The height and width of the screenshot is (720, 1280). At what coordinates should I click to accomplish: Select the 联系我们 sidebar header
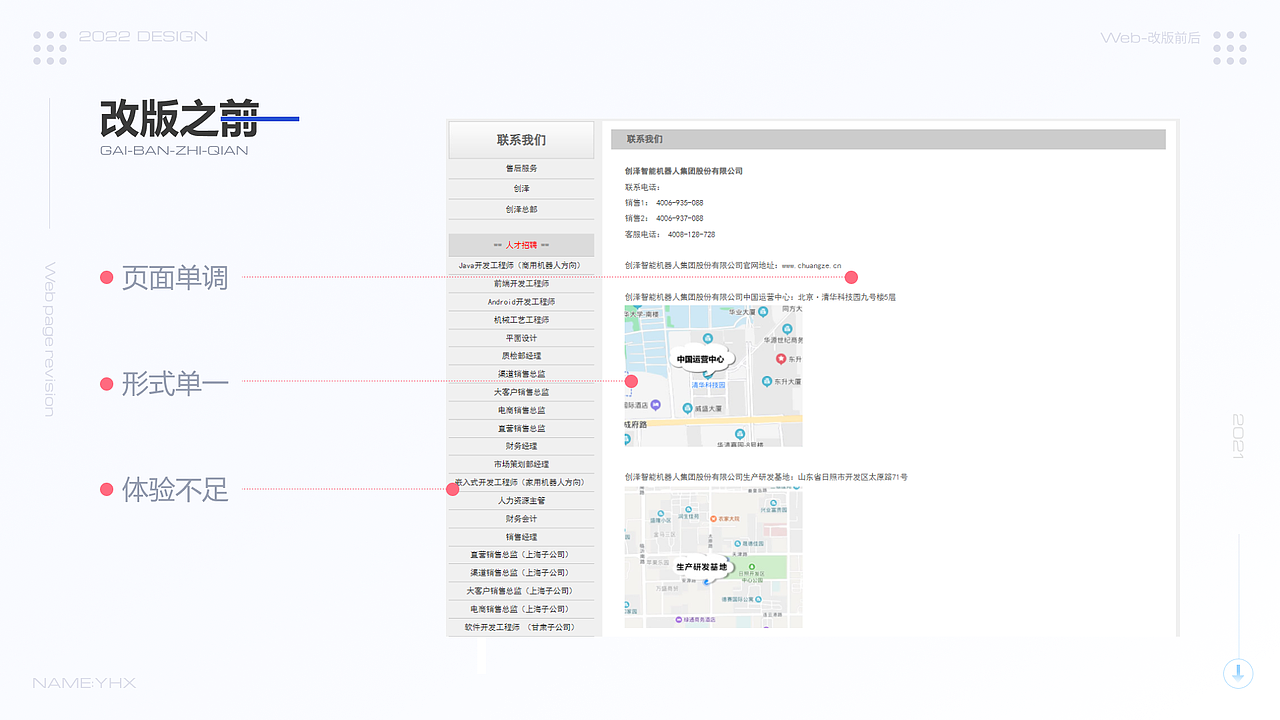[520, 139]
